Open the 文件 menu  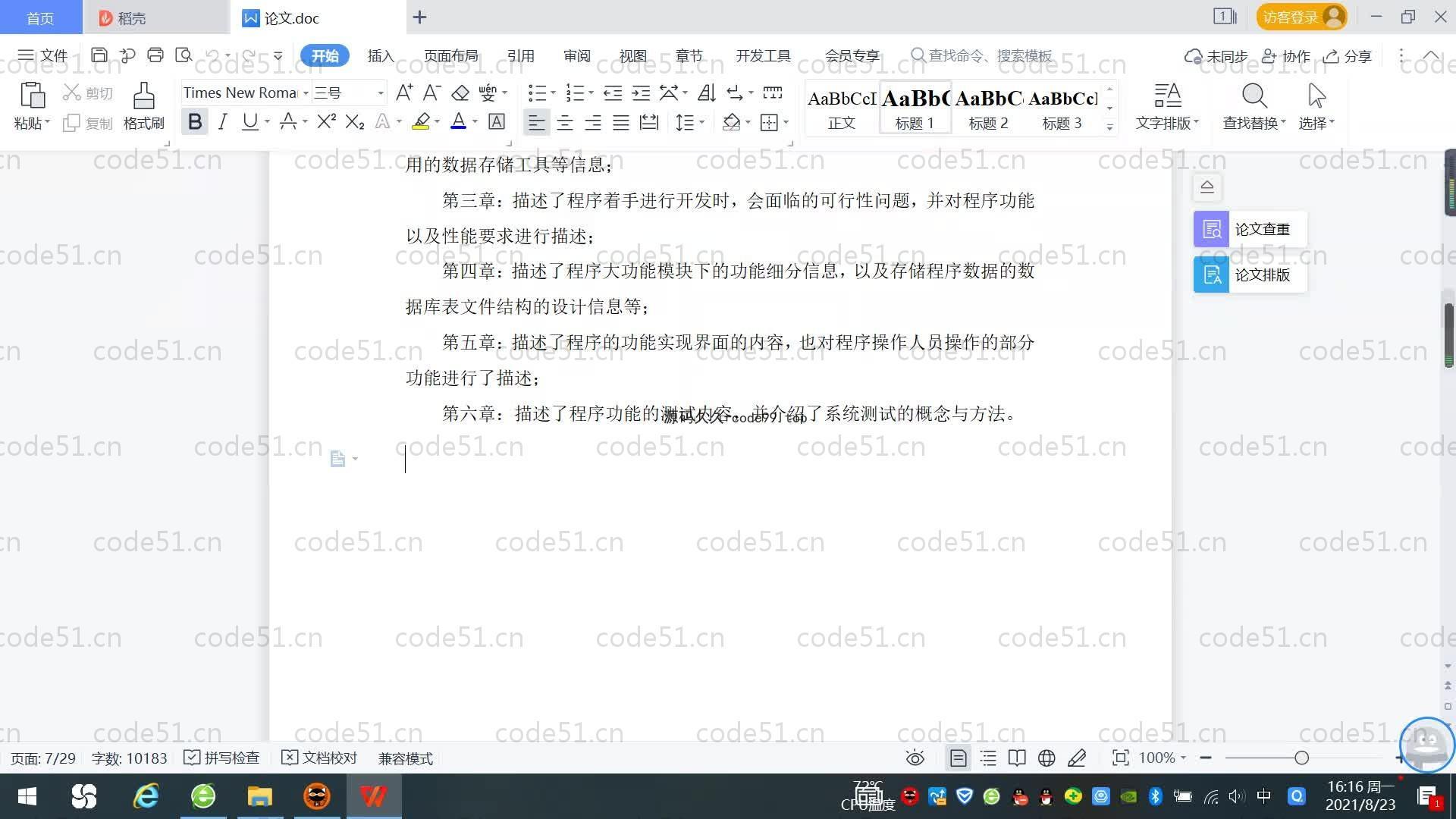point(43,55)
